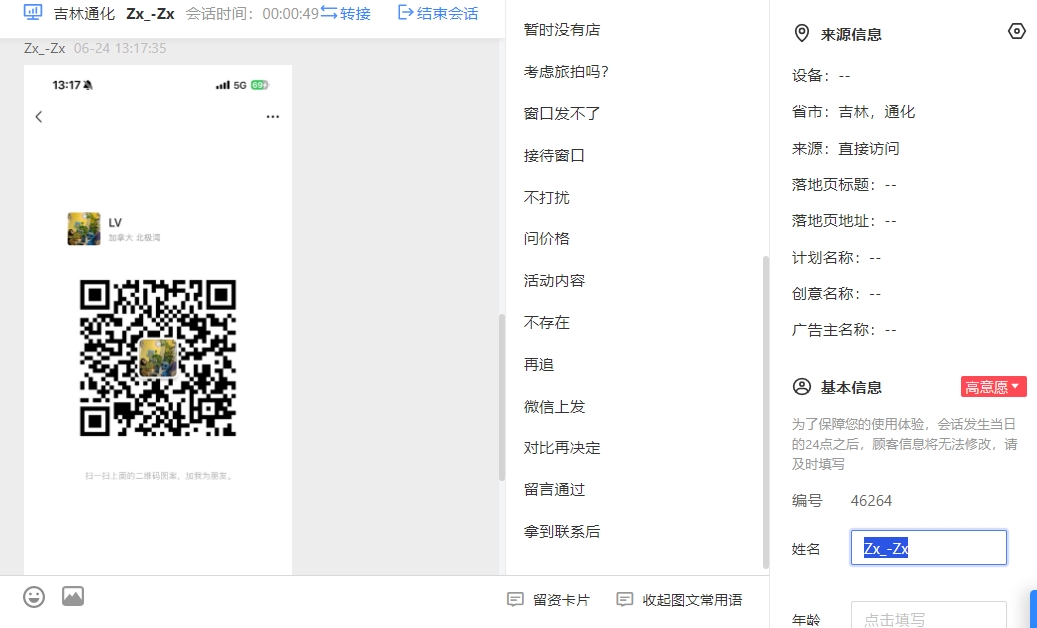Viewport: 1037px width, 628px height.
Task: Select the quick phrase 考虑旅拍吗?
Action: coord(566,71)
